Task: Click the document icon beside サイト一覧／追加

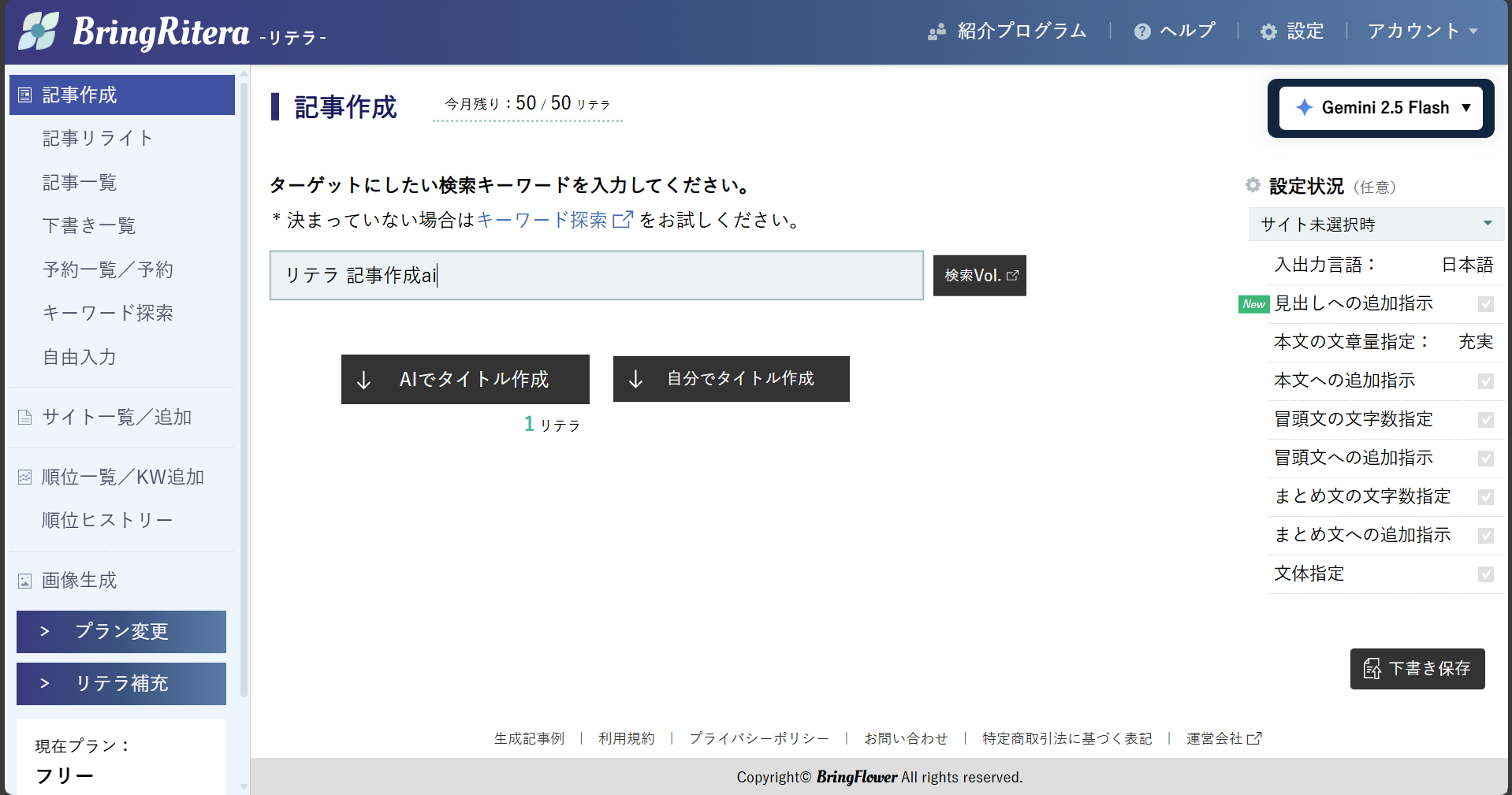Action: pyautogui.click(x=25, y=418)
